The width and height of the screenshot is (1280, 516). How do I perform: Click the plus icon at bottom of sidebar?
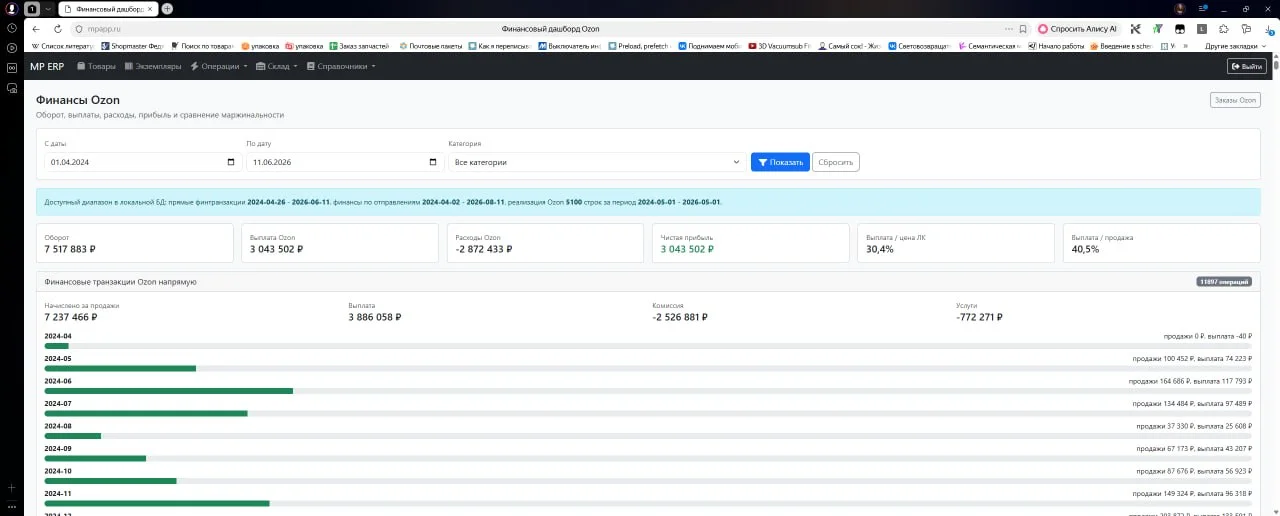(11, 487)
